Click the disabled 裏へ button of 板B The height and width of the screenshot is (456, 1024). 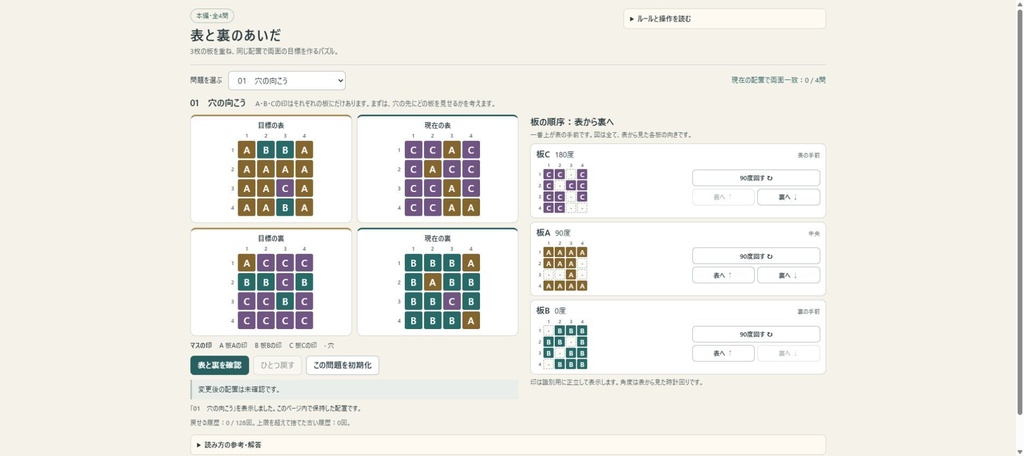[x=788, y=353]
